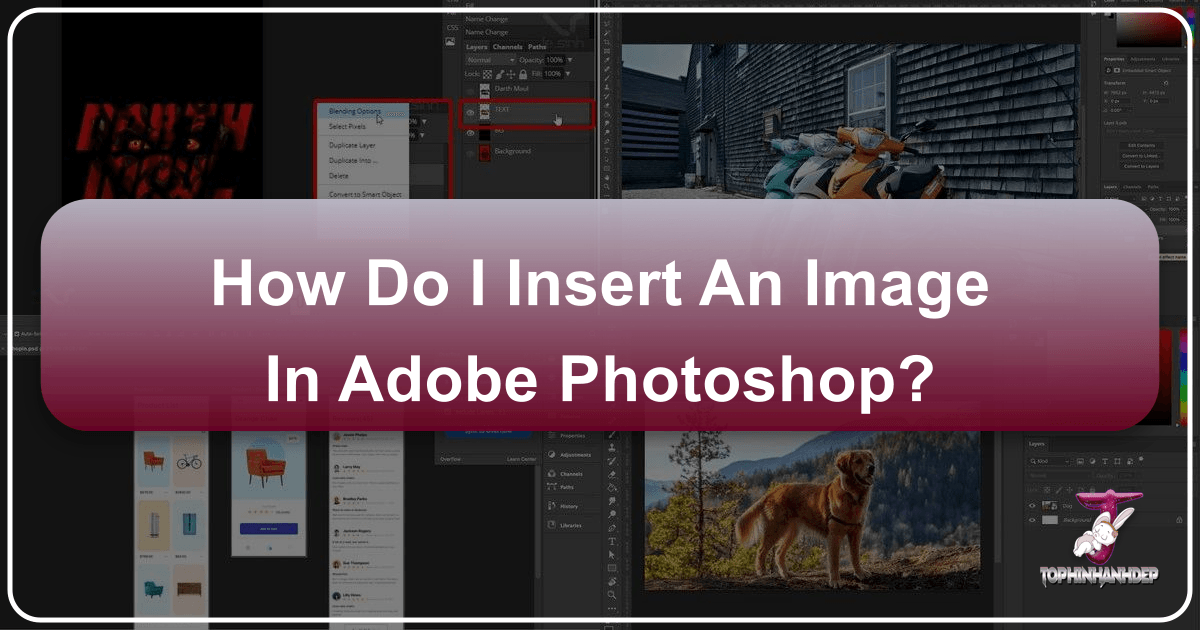This screenshot has height=630, width=1200.
Task: Hide the TEXT layer
Action: [470, 113]
